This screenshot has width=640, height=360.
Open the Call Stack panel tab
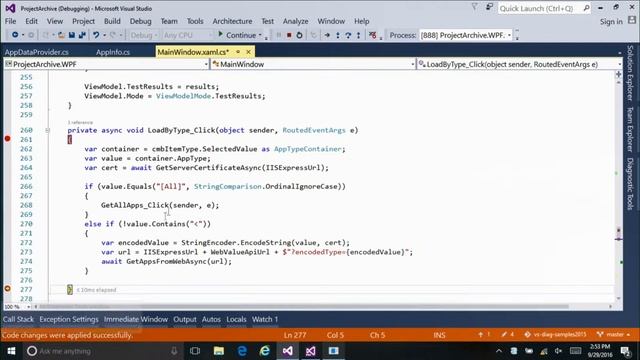pos(18,319)
